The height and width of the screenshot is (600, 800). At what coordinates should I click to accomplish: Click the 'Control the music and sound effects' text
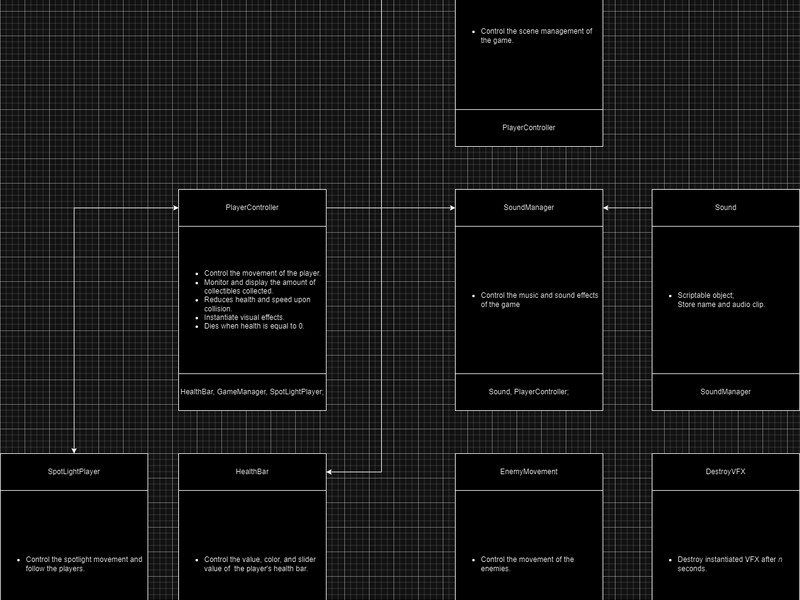539,300
